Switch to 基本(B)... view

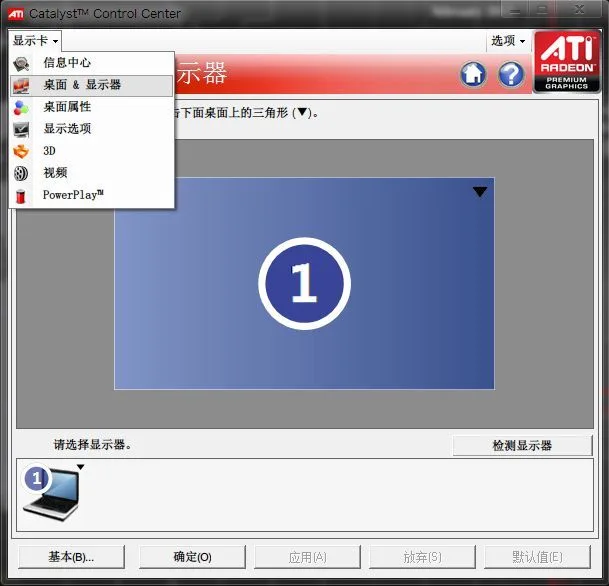(71, 557)
